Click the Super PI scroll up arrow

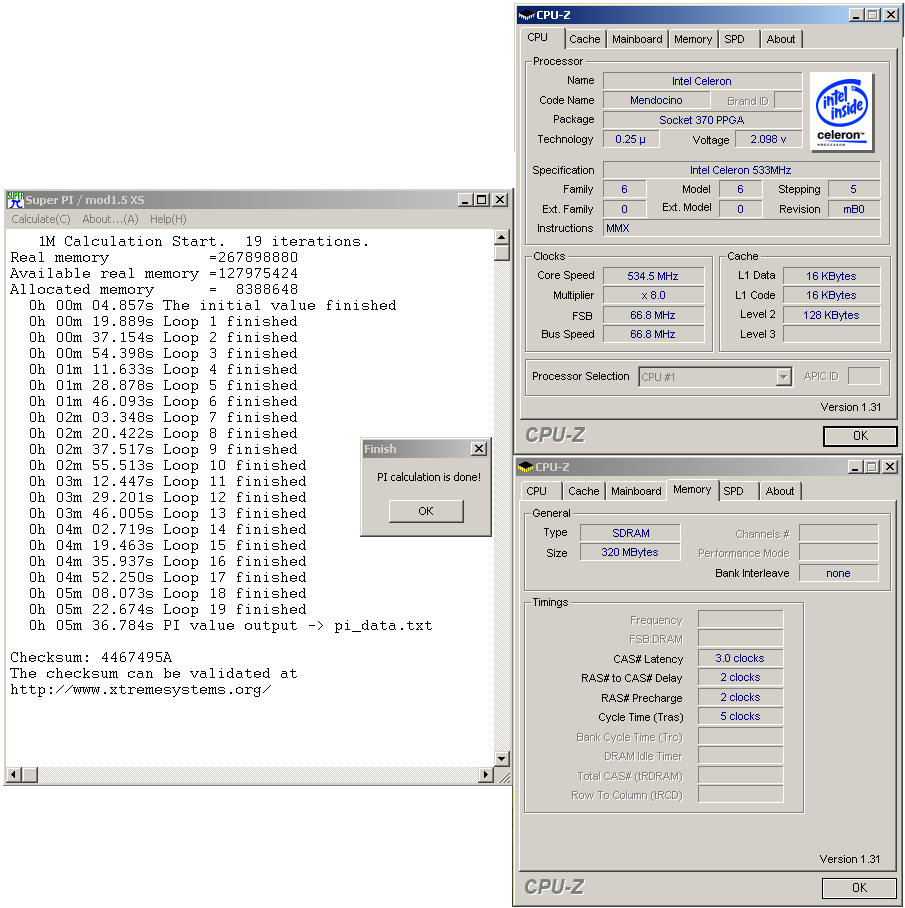pos(501,237)
